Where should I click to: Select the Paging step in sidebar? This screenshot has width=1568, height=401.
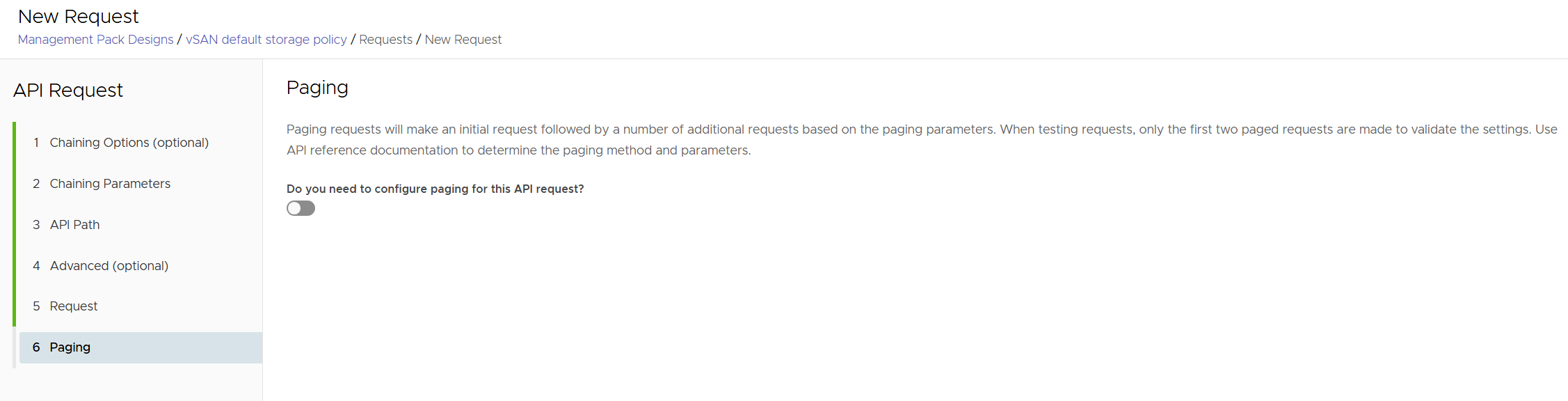coord(70,347)
